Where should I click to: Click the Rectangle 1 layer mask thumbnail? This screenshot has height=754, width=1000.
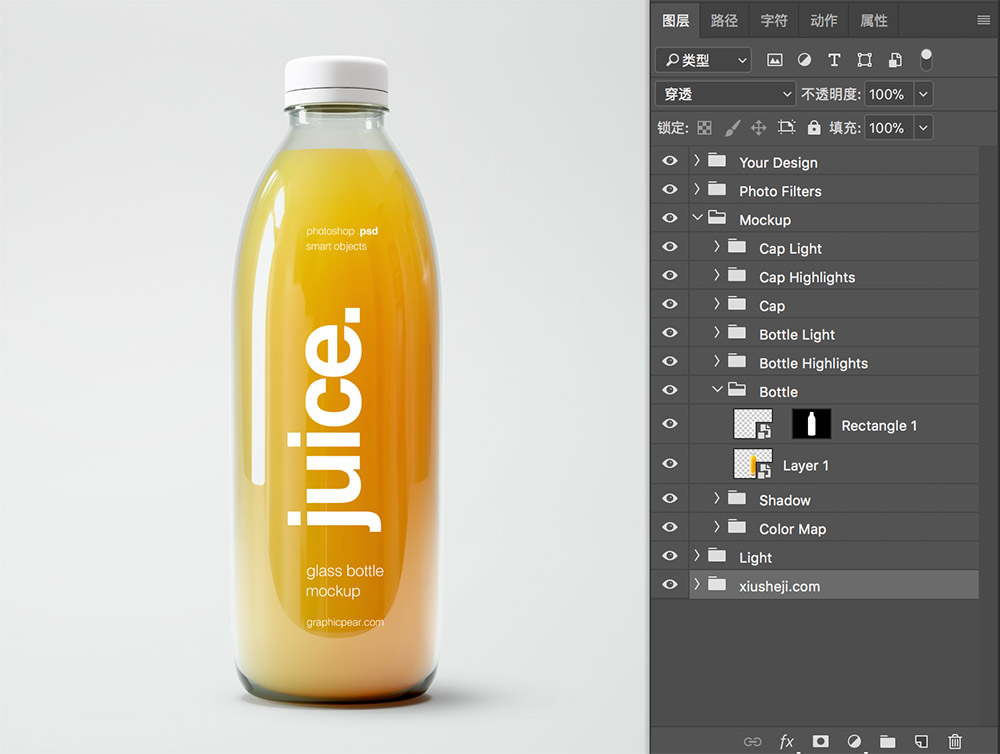[811, 424]
